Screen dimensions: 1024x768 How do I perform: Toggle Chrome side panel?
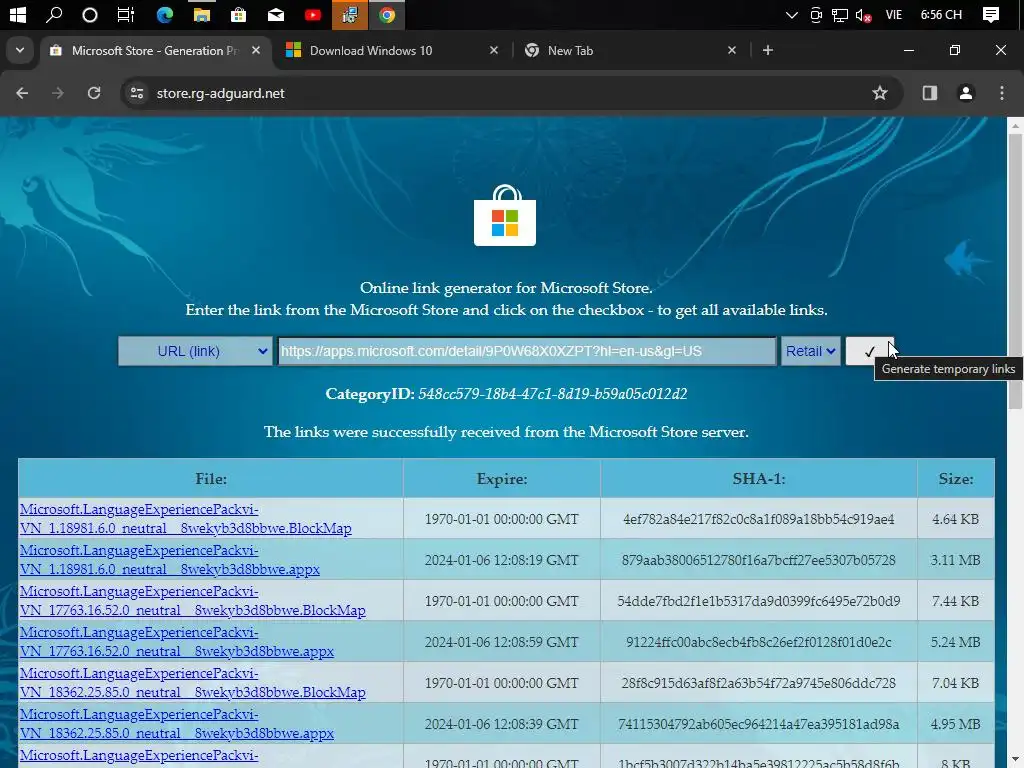tap(930, 93)
